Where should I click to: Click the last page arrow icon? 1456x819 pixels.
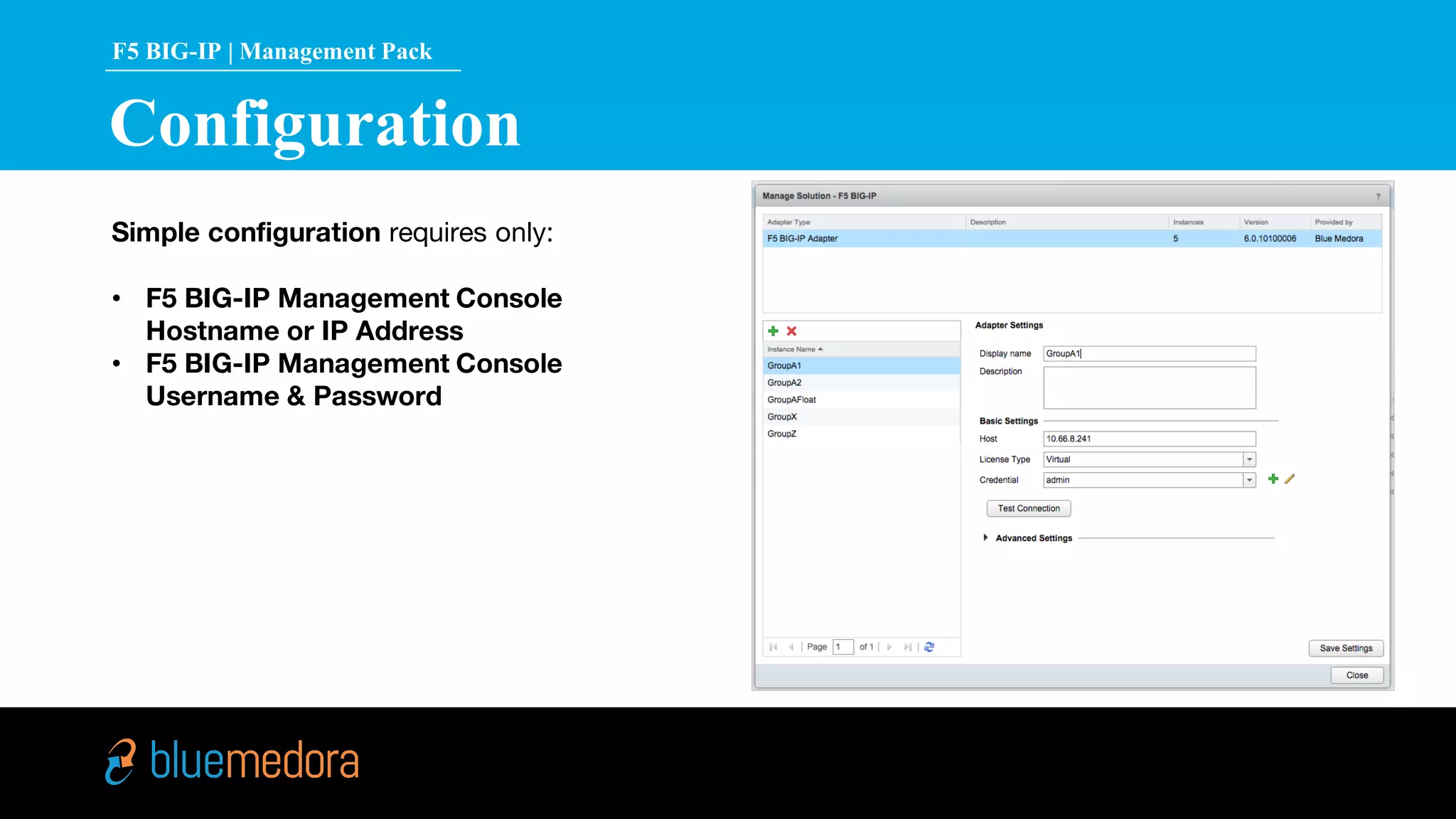point(907,647)
